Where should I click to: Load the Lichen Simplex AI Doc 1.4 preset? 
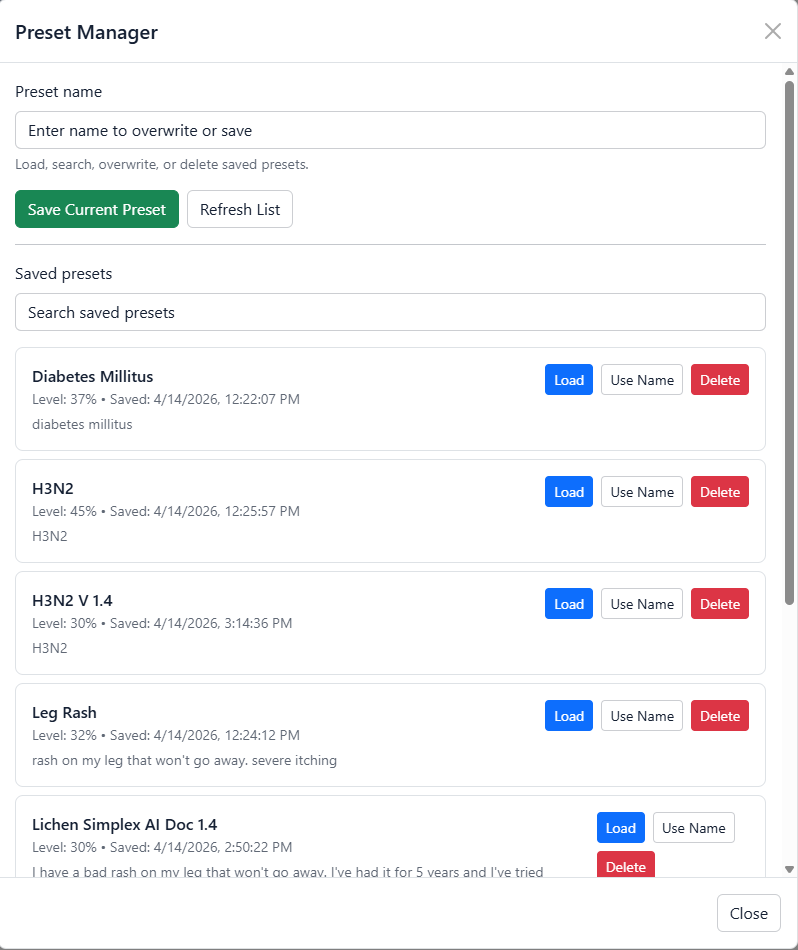point(620,828)
